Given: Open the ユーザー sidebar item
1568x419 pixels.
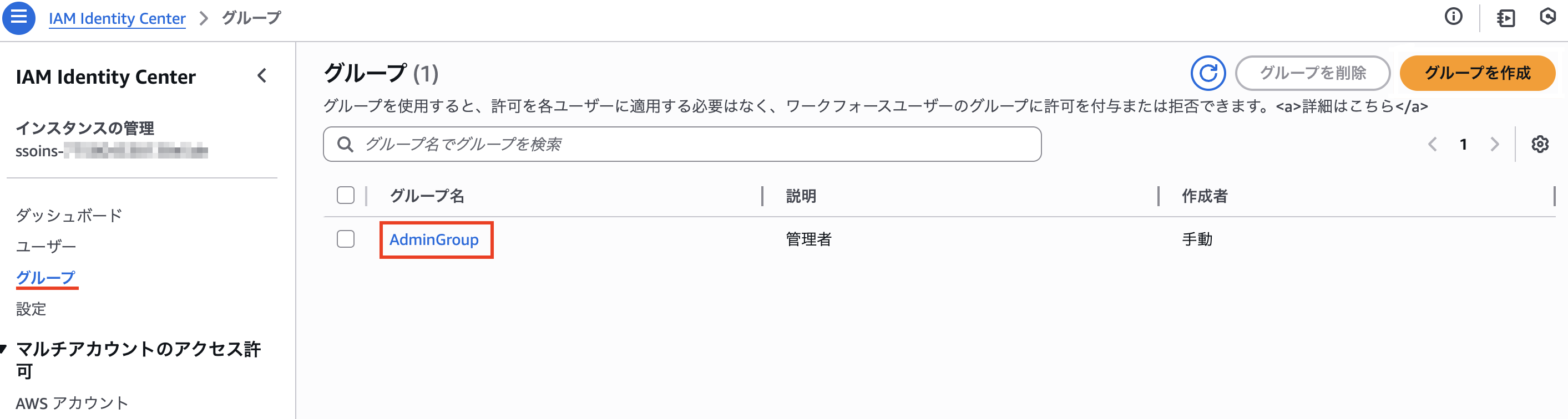Looking at the screenshot, I should [46, 246].
